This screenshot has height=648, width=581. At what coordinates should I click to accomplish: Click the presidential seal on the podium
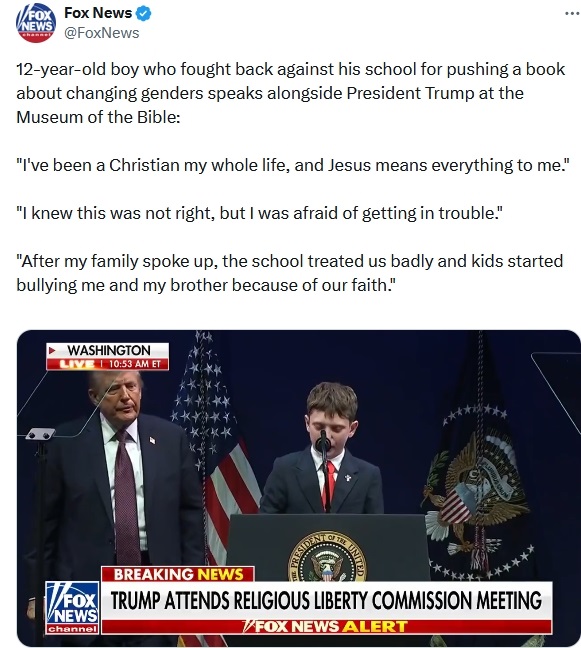(x=327, y=556)
